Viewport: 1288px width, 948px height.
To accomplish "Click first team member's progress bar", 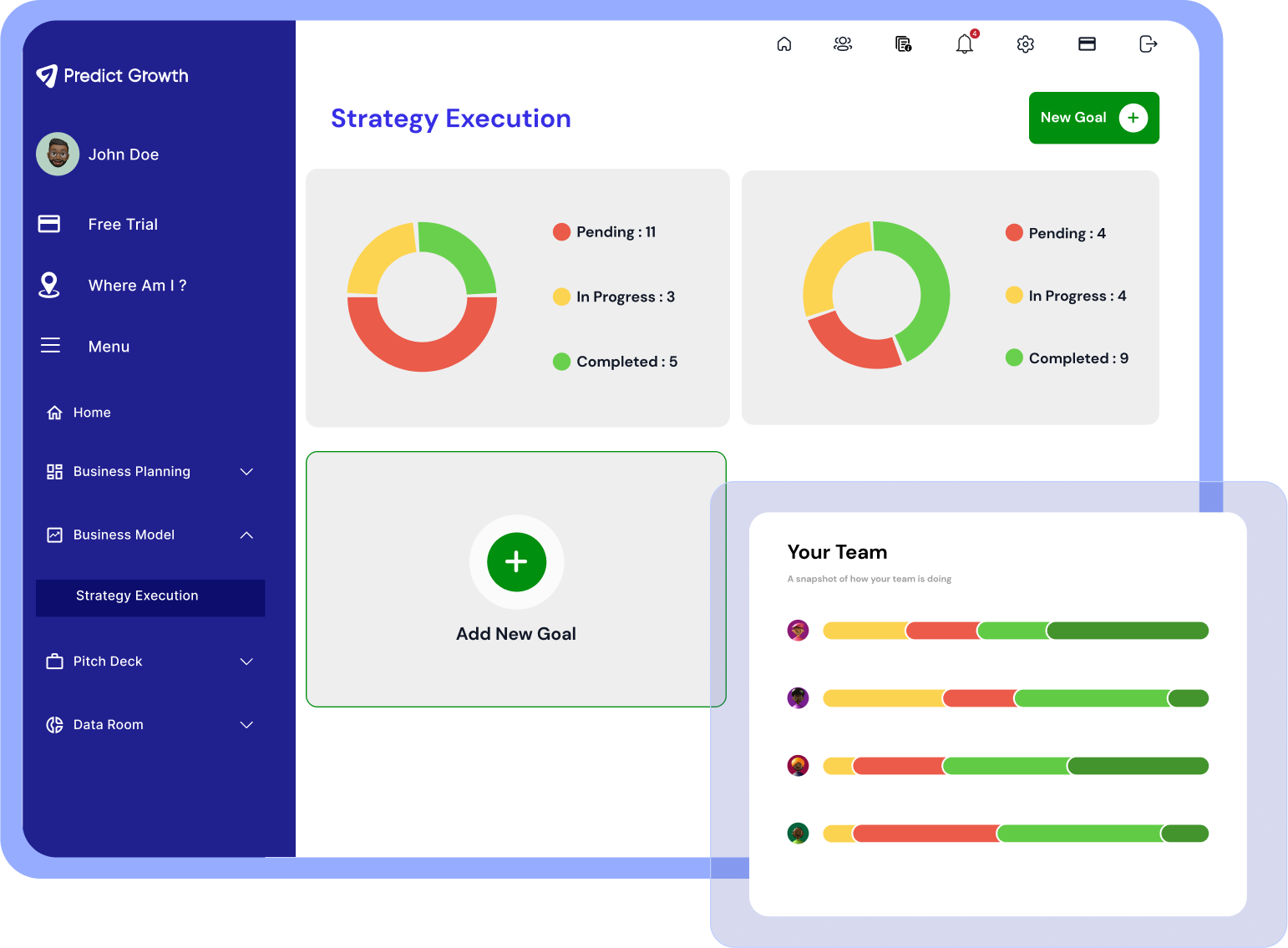I will click(x=1015, y=631).
